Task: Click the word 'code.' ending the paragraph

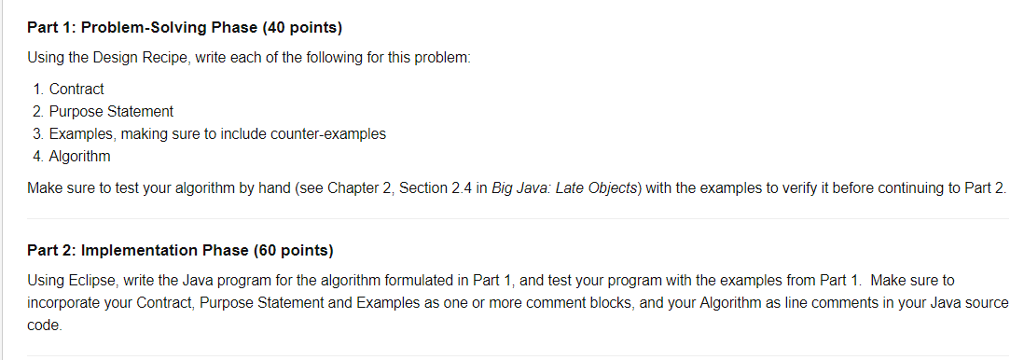Action: point(45,325)
